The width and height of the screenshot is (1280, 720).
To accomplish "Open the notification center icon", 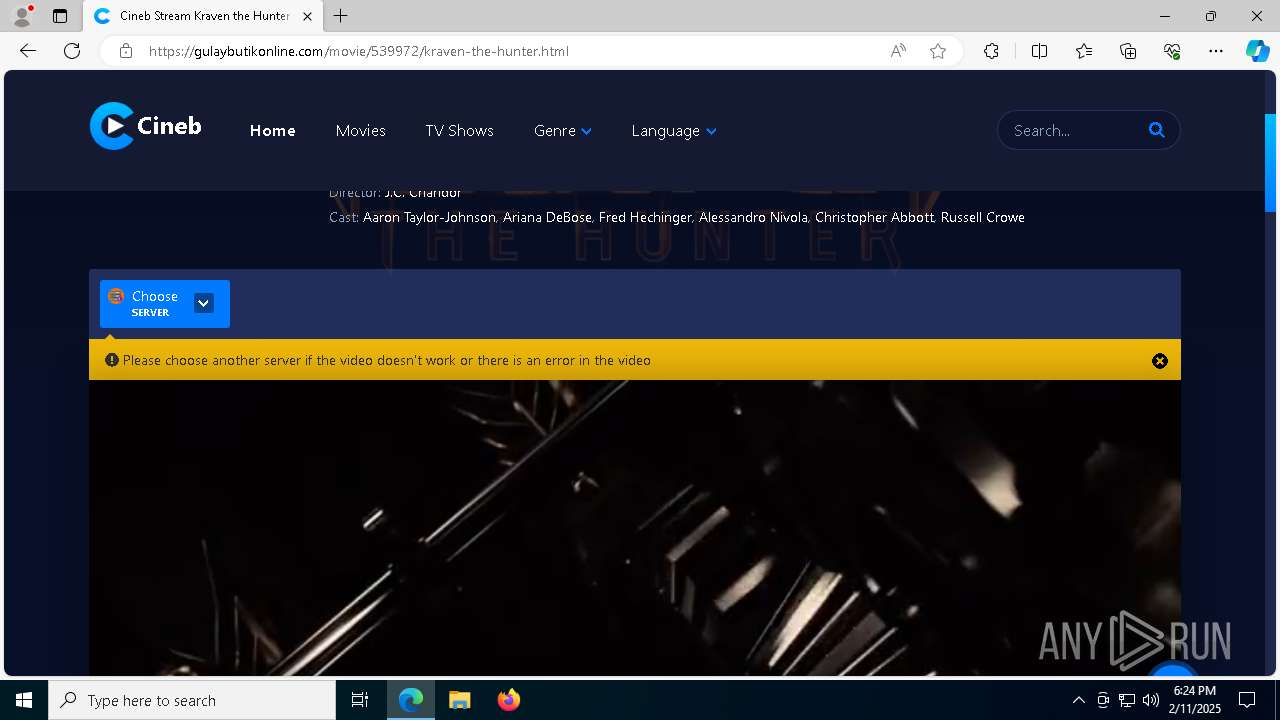I will coord(1247,700).
